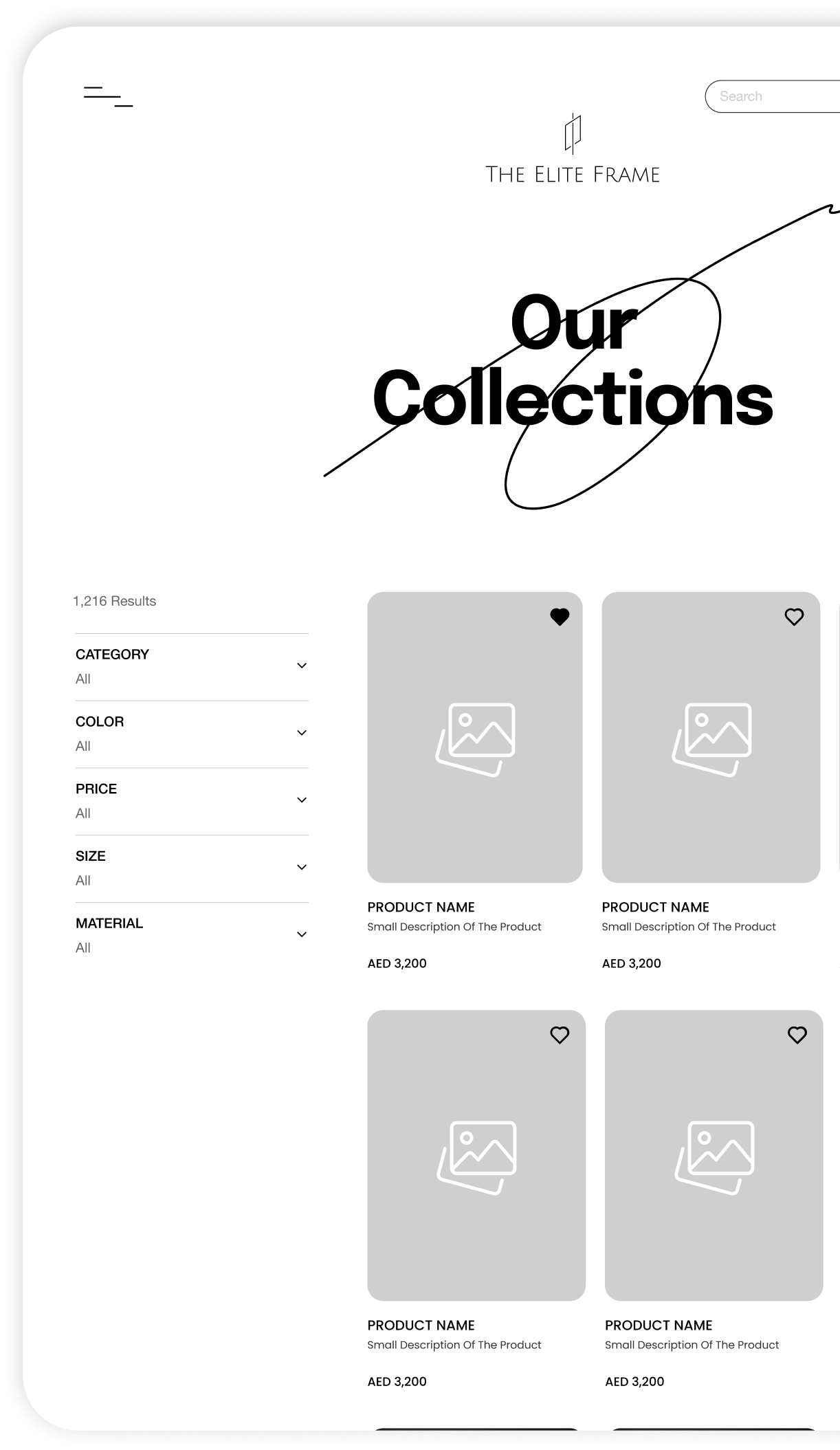Expand the SIZE filter chevron

(x=301, y=867)
